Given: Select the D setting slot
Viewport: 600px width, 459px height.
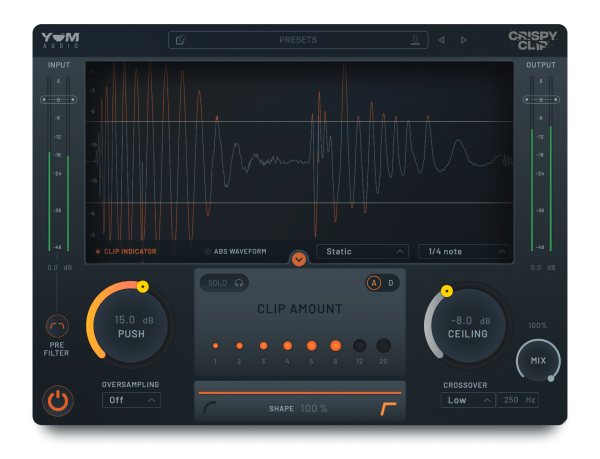Looking at the screenshot, I should point(391,283).
